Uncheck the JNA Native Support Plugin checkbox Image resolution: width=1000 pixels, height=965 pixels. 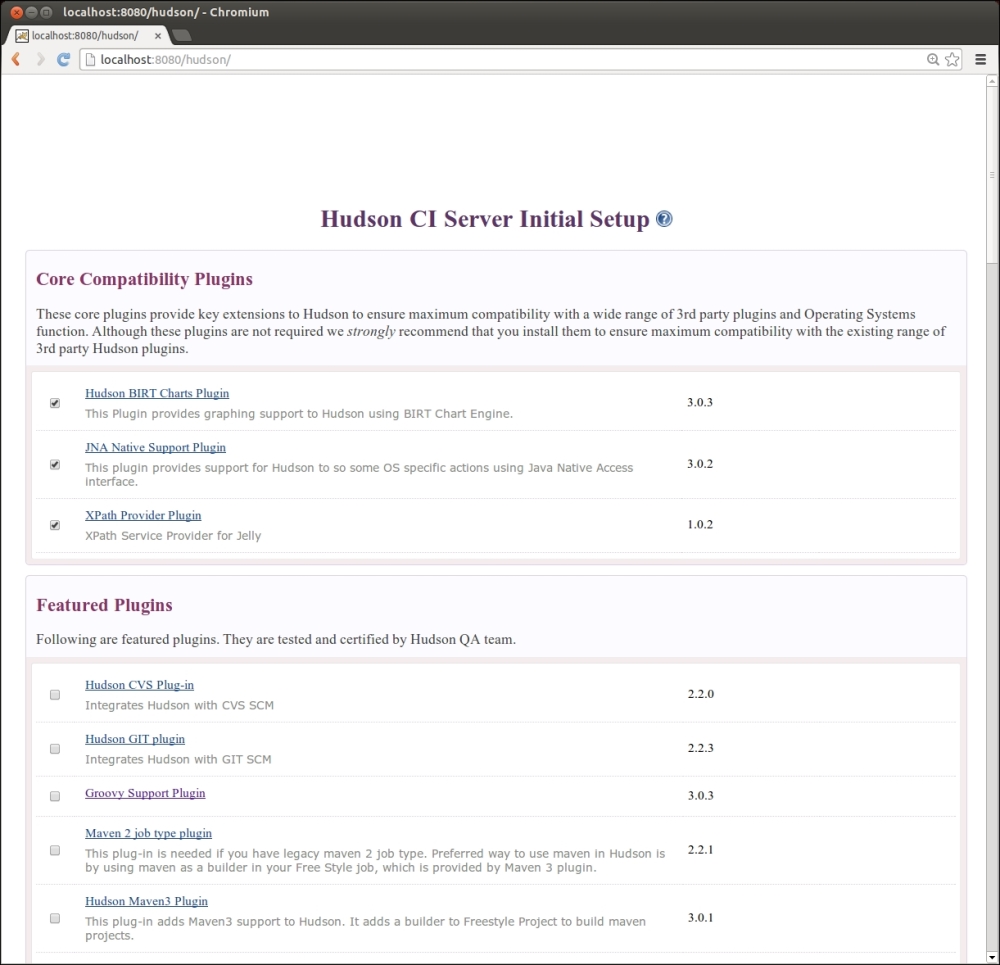(x=55, y=464)
